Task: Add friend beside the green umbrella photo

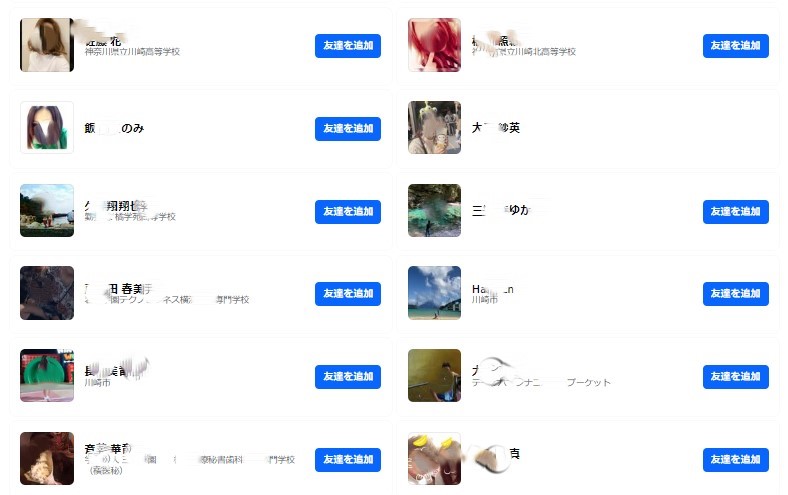Action: click(x=348, y=377)
